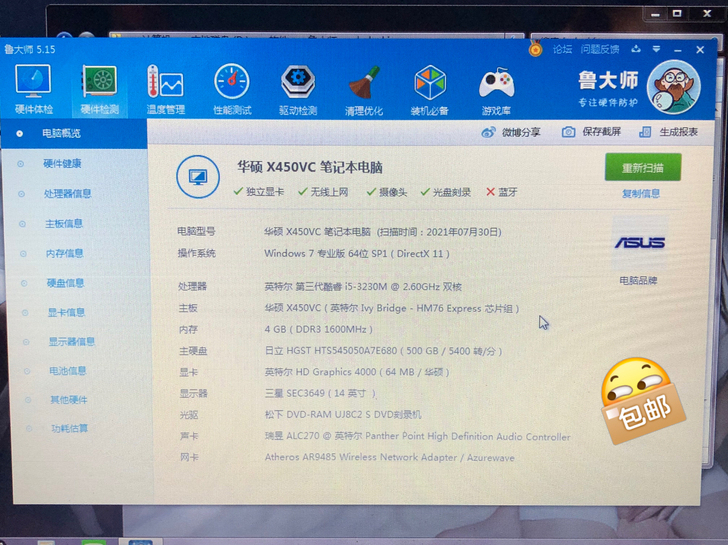Image resolution: width=728 pixels, height=545 pixels.
Task: Open the 论坛 forum link
Action: (x=562, y=49)
